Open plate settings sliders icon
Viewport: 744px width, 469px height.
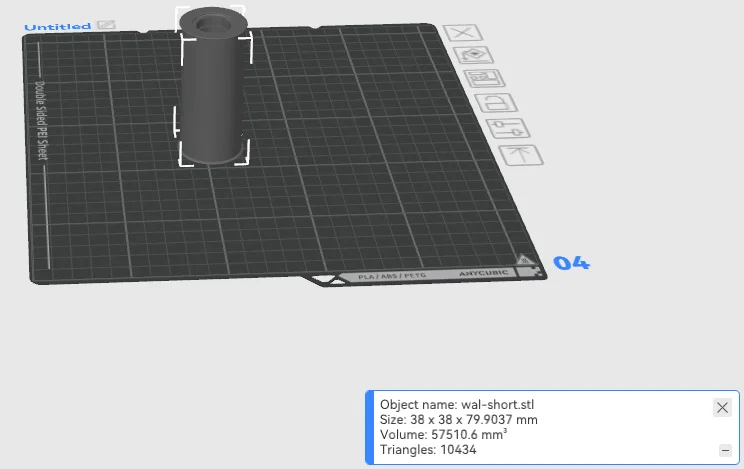click(508, 128)
